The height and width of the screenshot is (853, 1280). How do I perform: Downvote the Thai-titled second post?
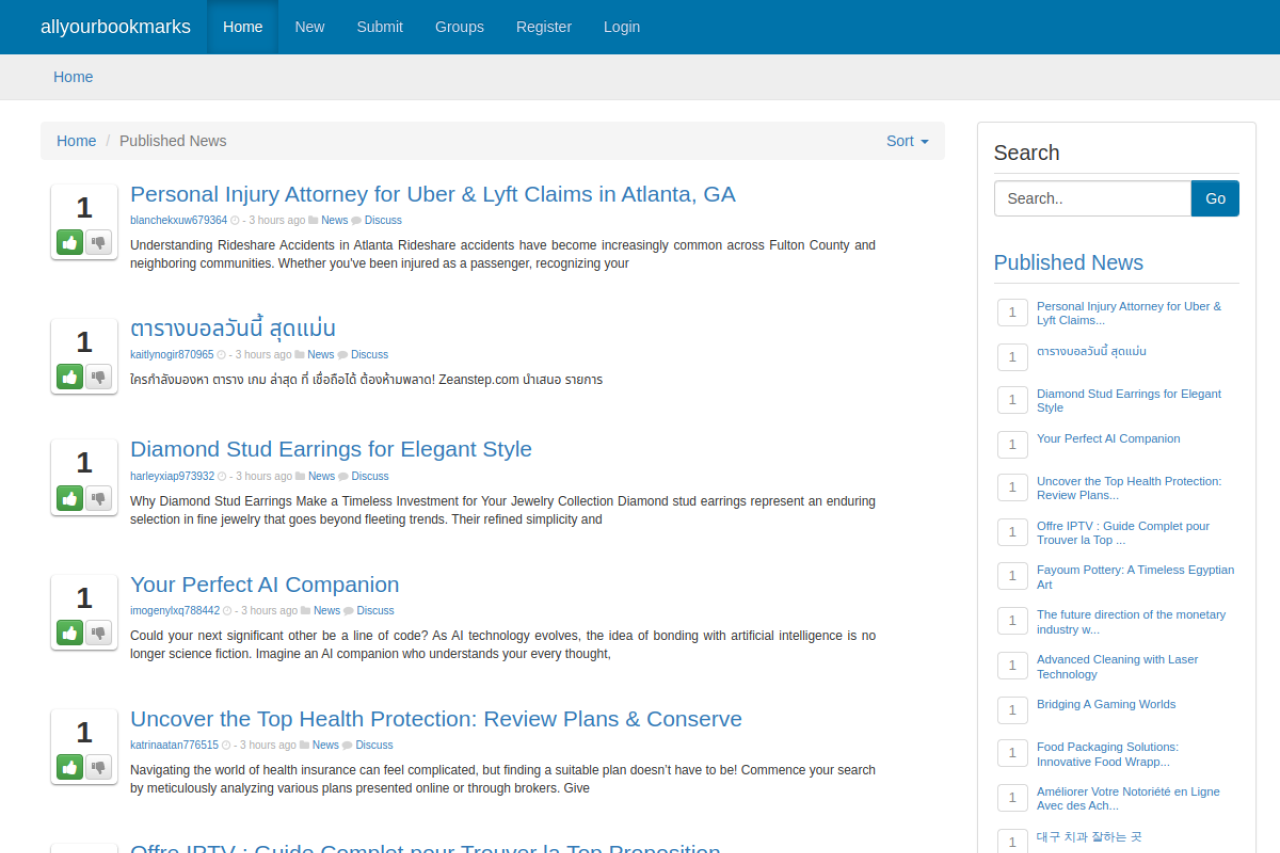(x=98, y=376)
